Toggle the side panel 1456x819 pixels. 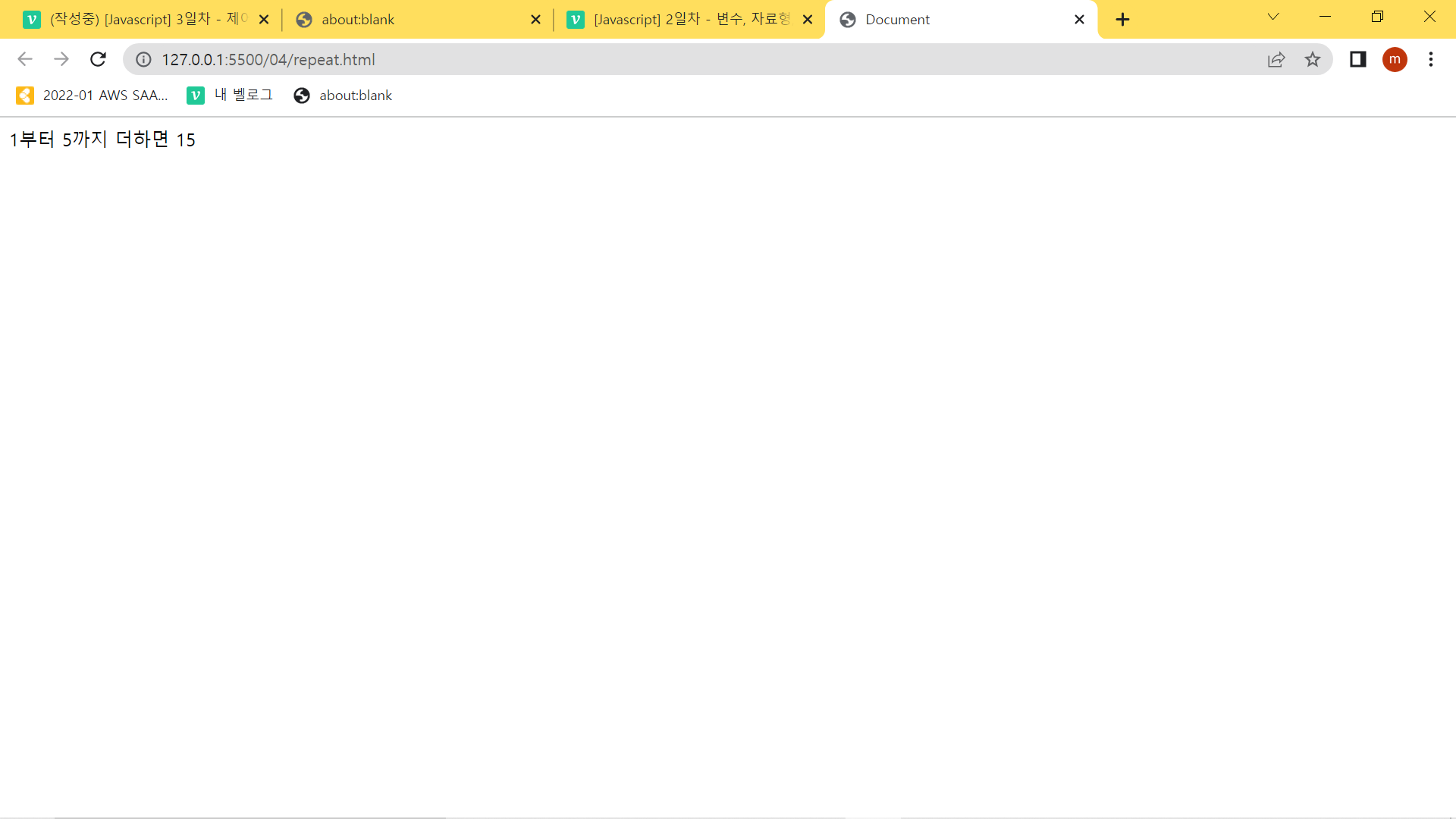[1357, 59]
